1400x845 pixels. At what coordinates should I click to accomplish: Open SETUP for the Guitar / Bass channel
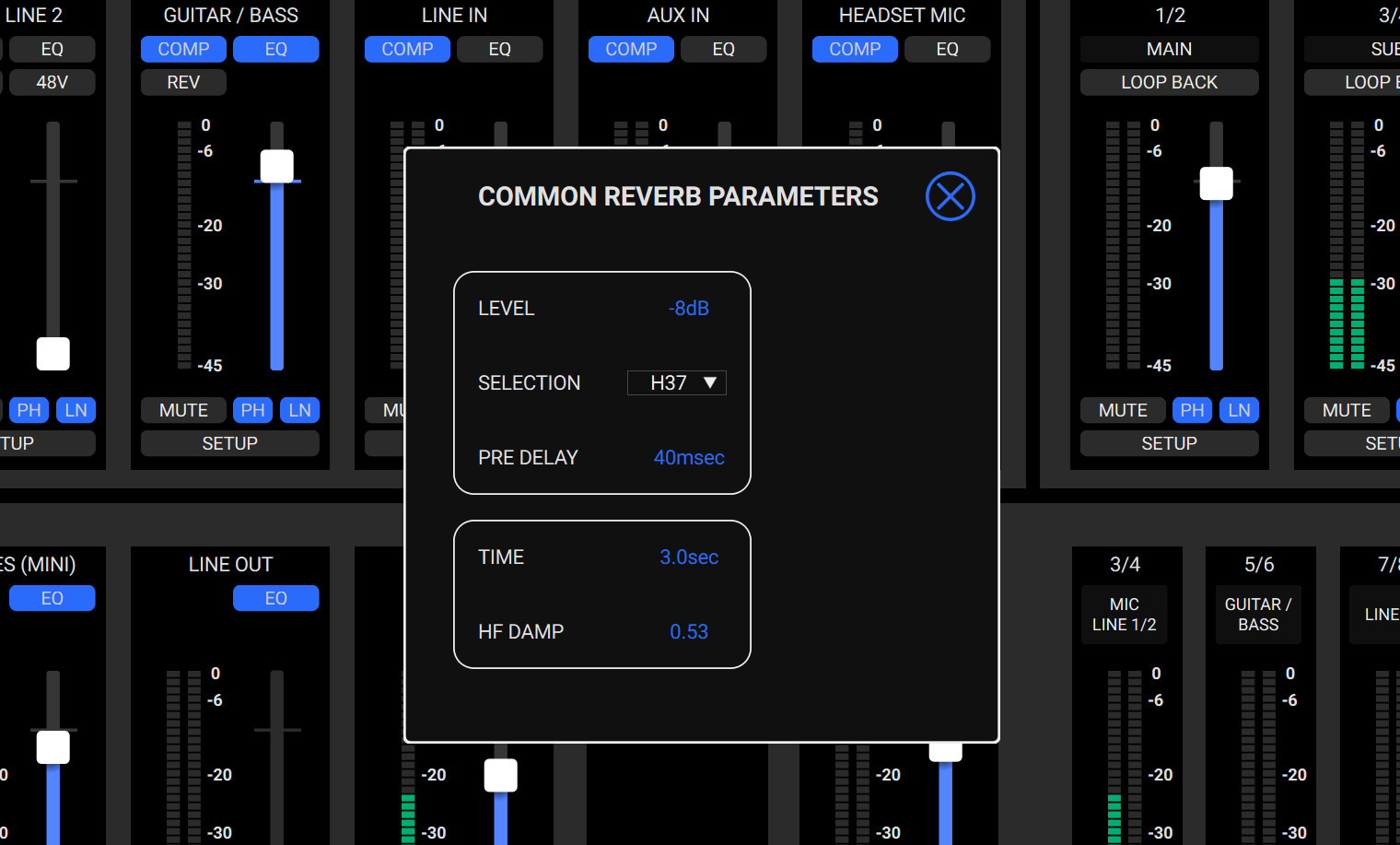(x=229, y=444)
